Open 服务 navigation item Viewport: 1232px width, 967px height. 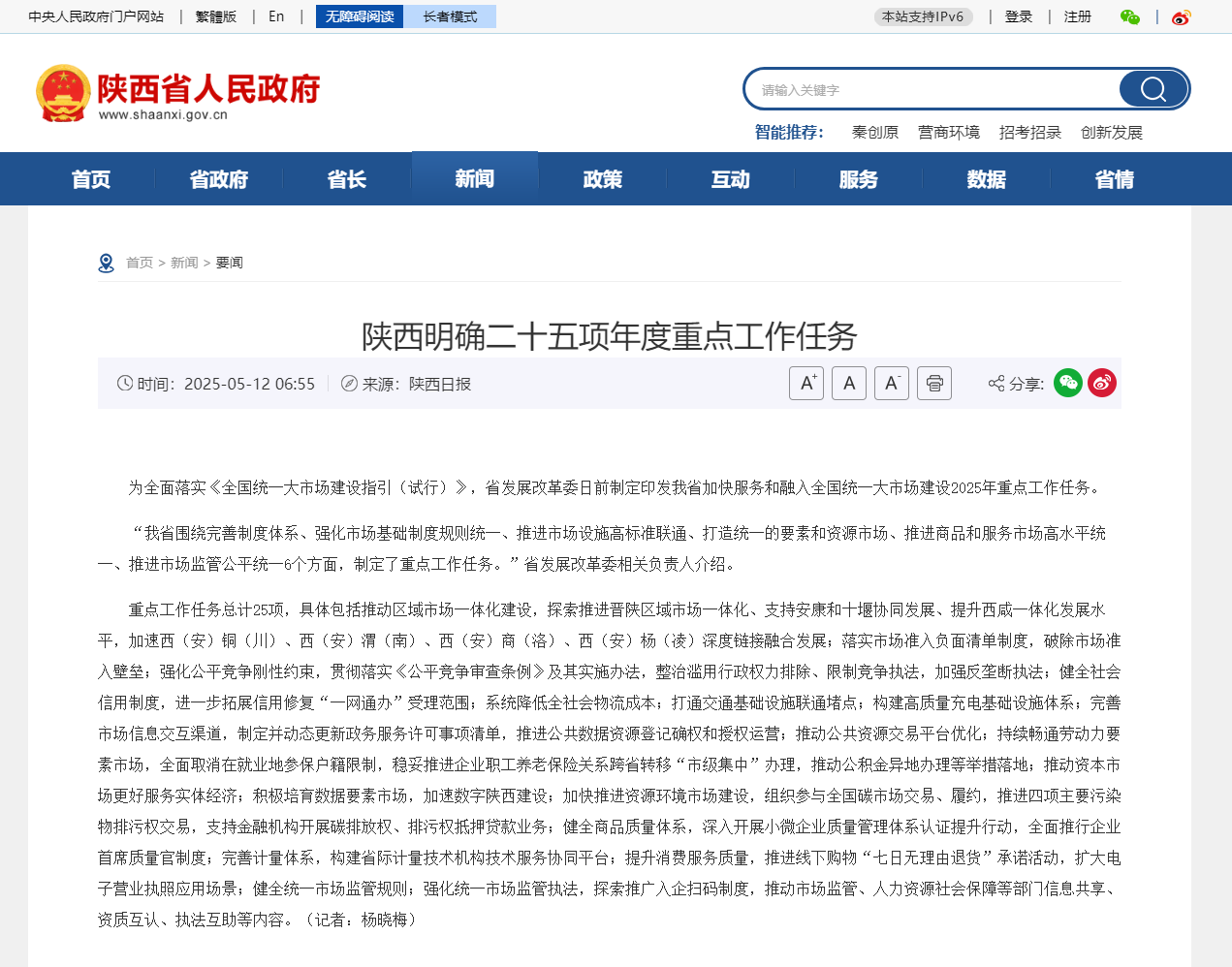point(859,179)
